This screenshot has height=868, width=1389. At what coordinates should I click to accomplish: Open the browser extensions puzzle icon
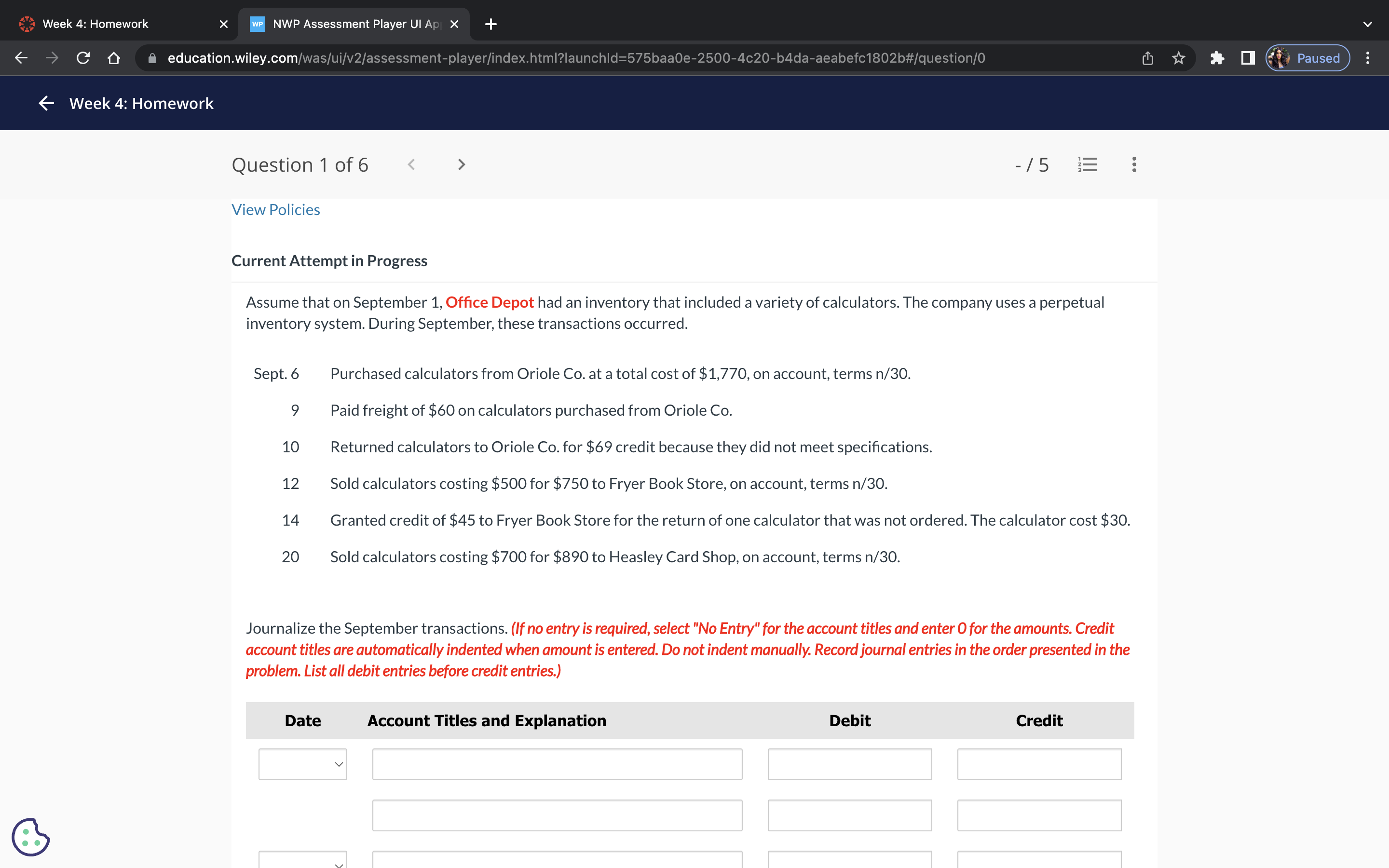coord(1217,58)
